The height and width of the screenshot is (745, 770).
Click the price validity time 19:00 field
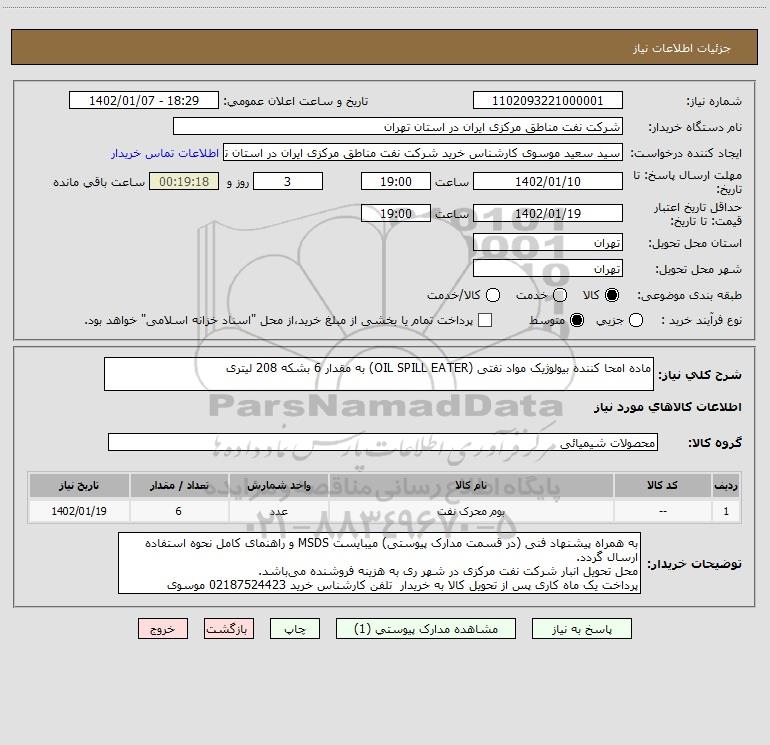[x=396, y=213]
